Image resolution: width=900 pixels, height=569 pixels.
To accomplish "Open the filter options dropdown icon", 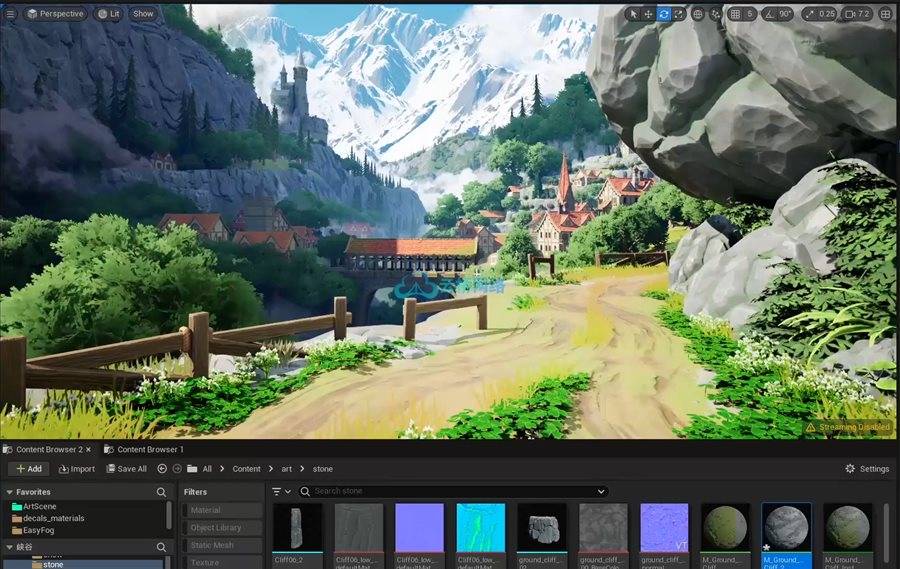I will point(281,491).
